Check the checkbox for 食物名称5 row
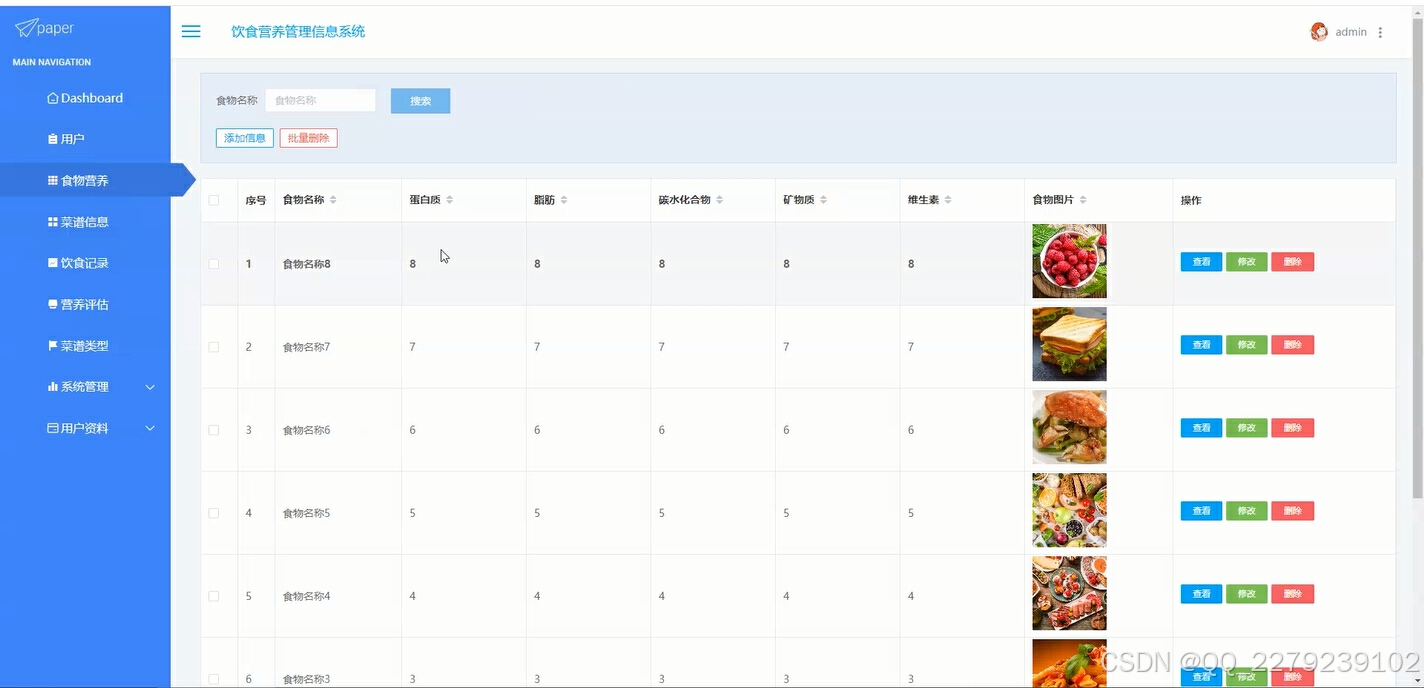This screenshot has height=688, width=1424. coord(213,512)
